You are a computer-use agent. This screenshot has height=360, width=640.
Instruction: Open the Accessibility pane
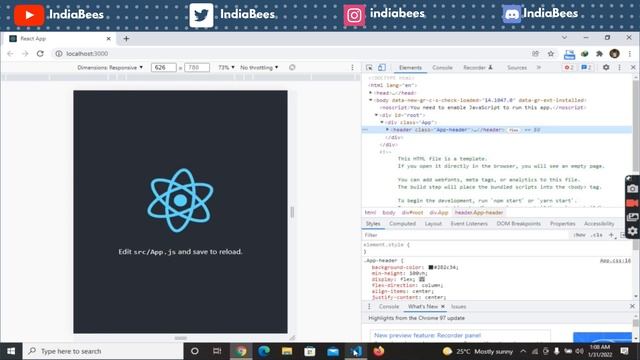pyautogui.click(x=599, y=224)
